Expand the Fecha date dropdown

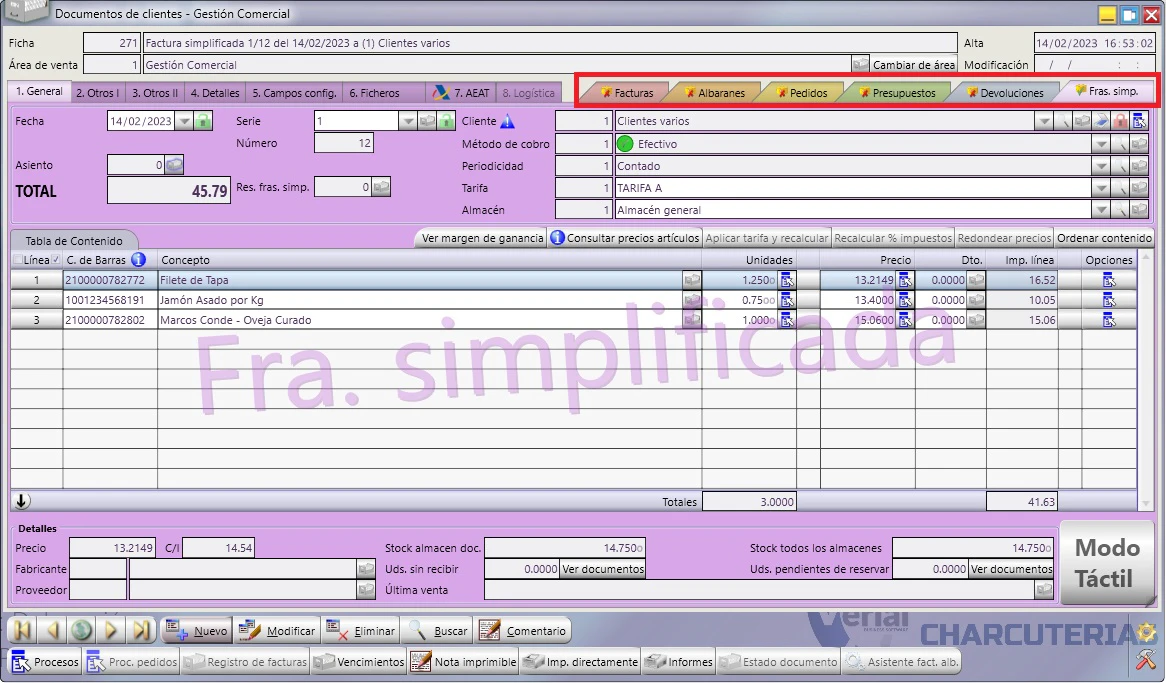tap(184, 121)
